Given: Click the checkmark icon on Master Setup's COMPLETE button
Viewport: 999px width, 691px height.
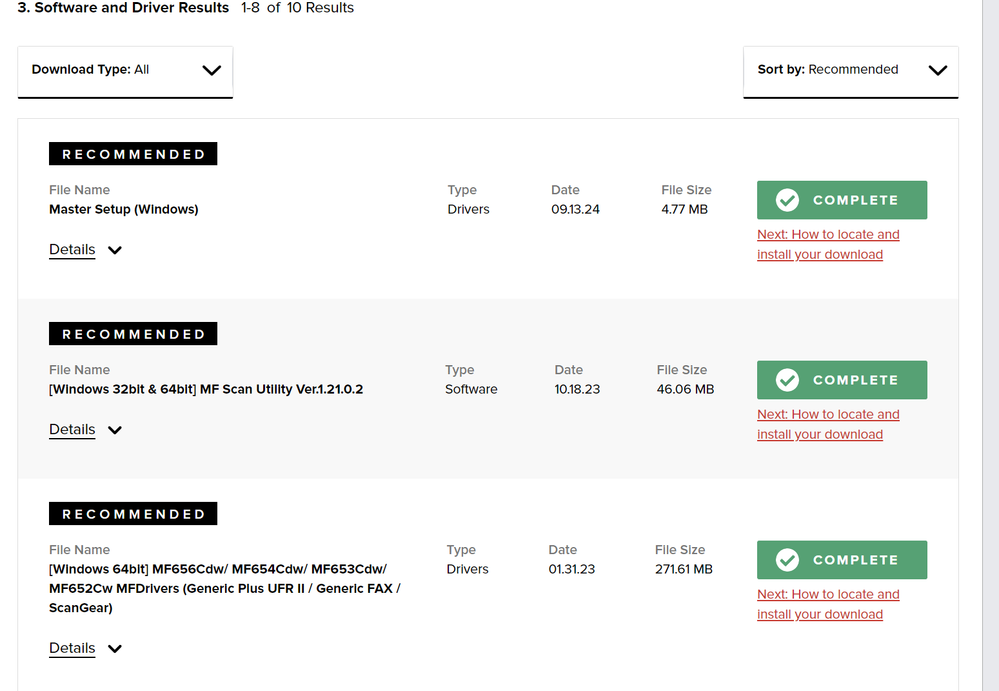Looking at the screenshot, I should tap(787, 200).
